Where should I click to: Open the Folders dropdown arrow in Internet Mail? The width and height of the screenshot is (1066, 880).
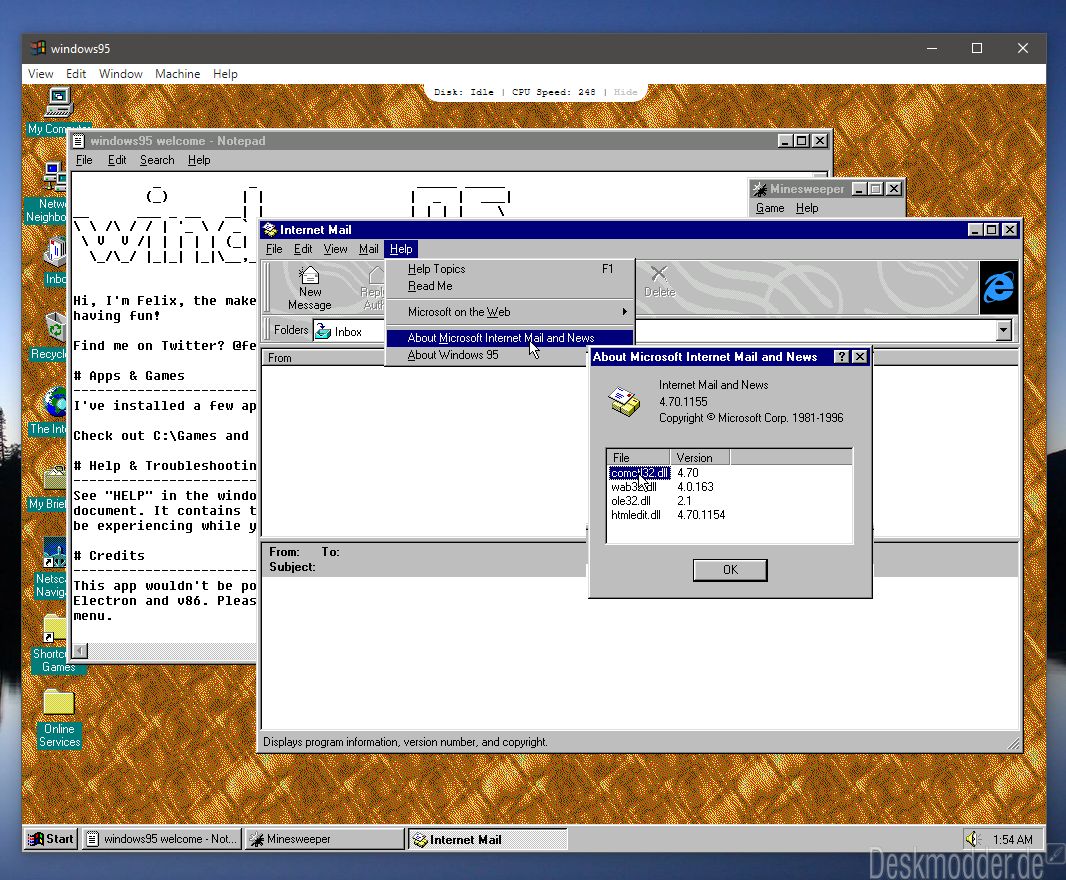click(x=1003, y=331)
